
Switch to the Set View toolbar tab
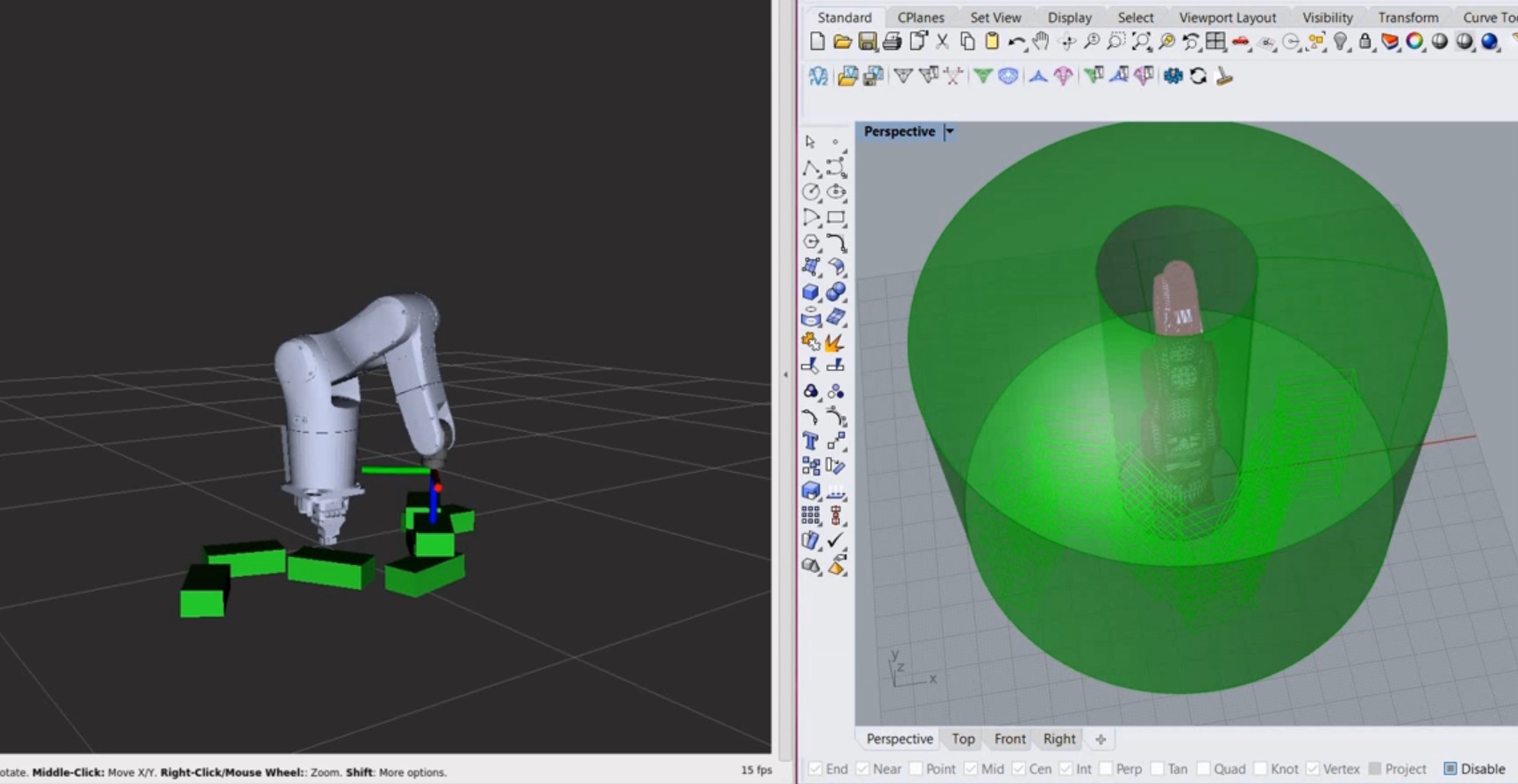(x=995, y=17)
